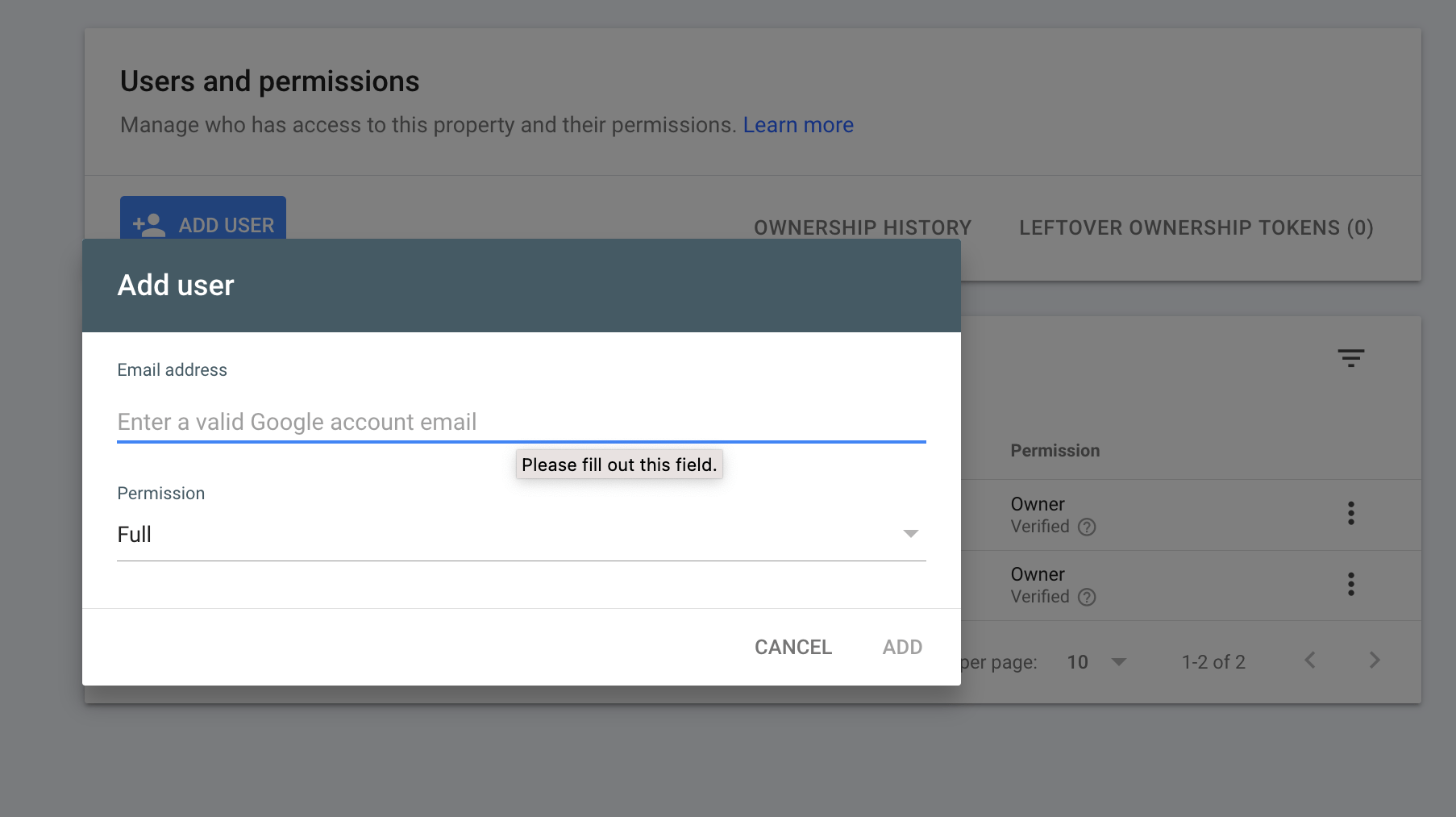Click the ADD USER button
Viewport: 1456px width, 817px height.
pos(203,218)
